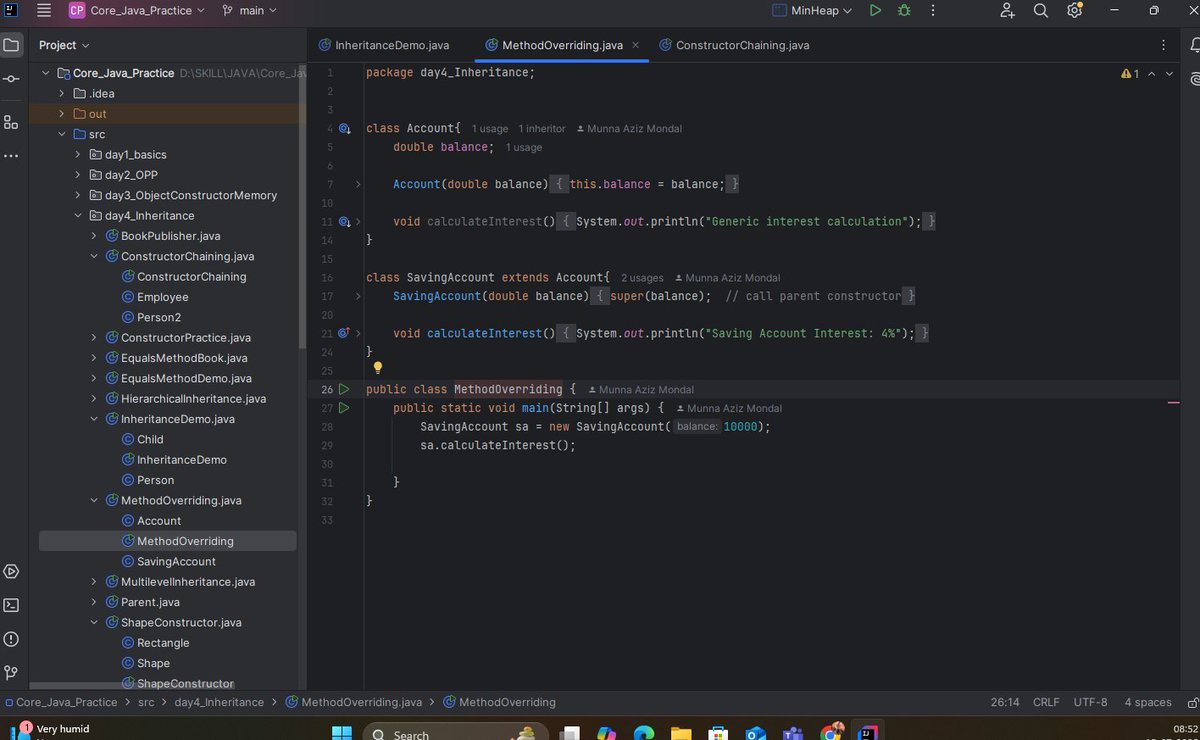Open the MinHeap run configuration dropdown
This screenshot has height=740, width=1200.
point(812,10)
